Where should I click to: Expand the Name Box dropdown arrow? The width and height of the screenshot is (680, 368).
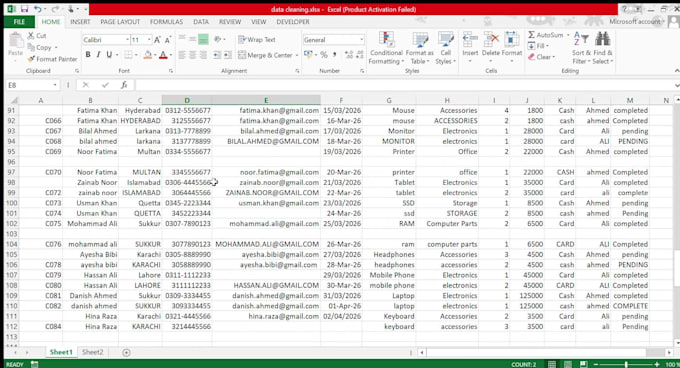[x=55, y=85]
